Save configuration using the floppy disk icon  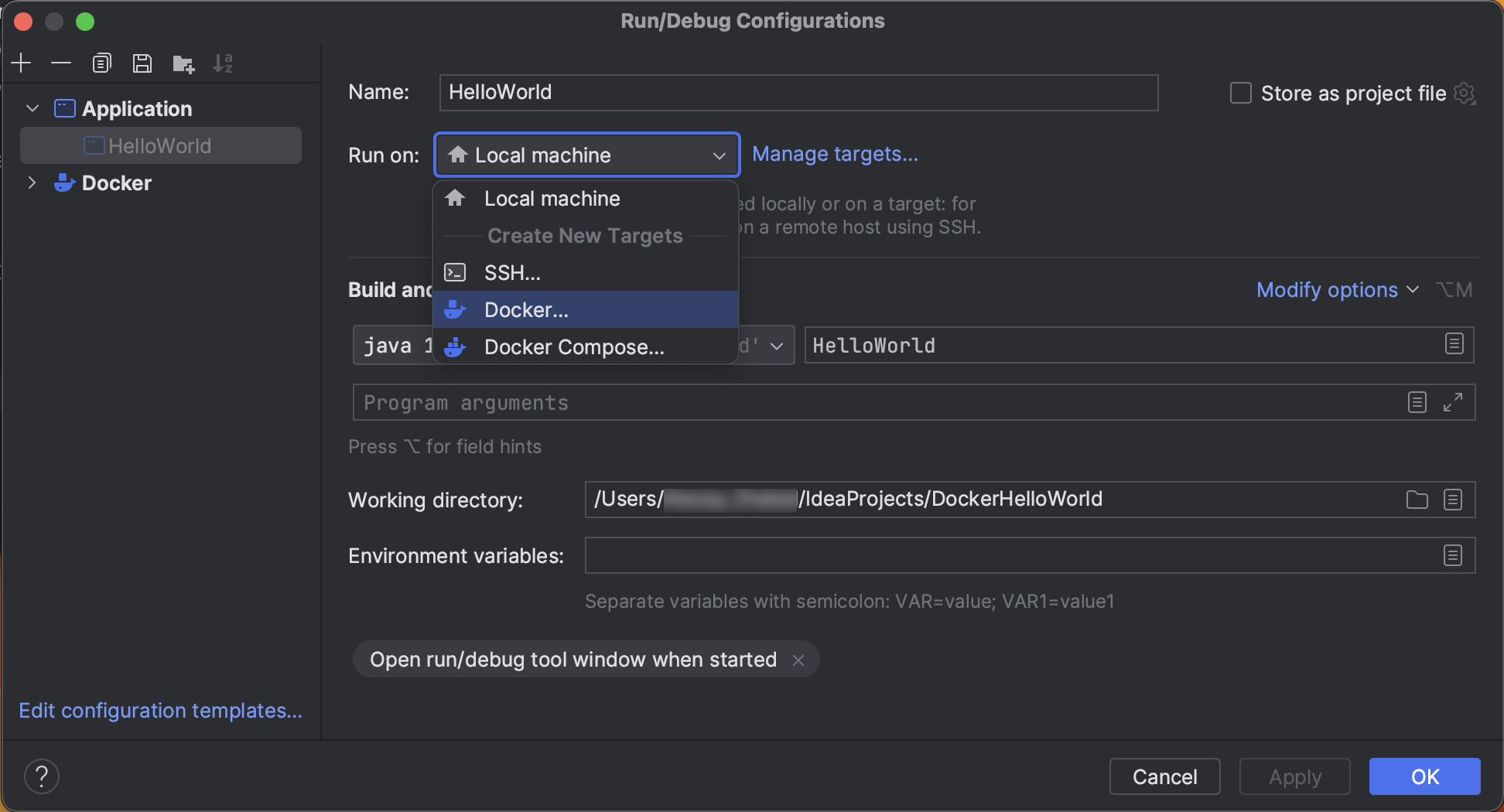(x=142, y=63)
